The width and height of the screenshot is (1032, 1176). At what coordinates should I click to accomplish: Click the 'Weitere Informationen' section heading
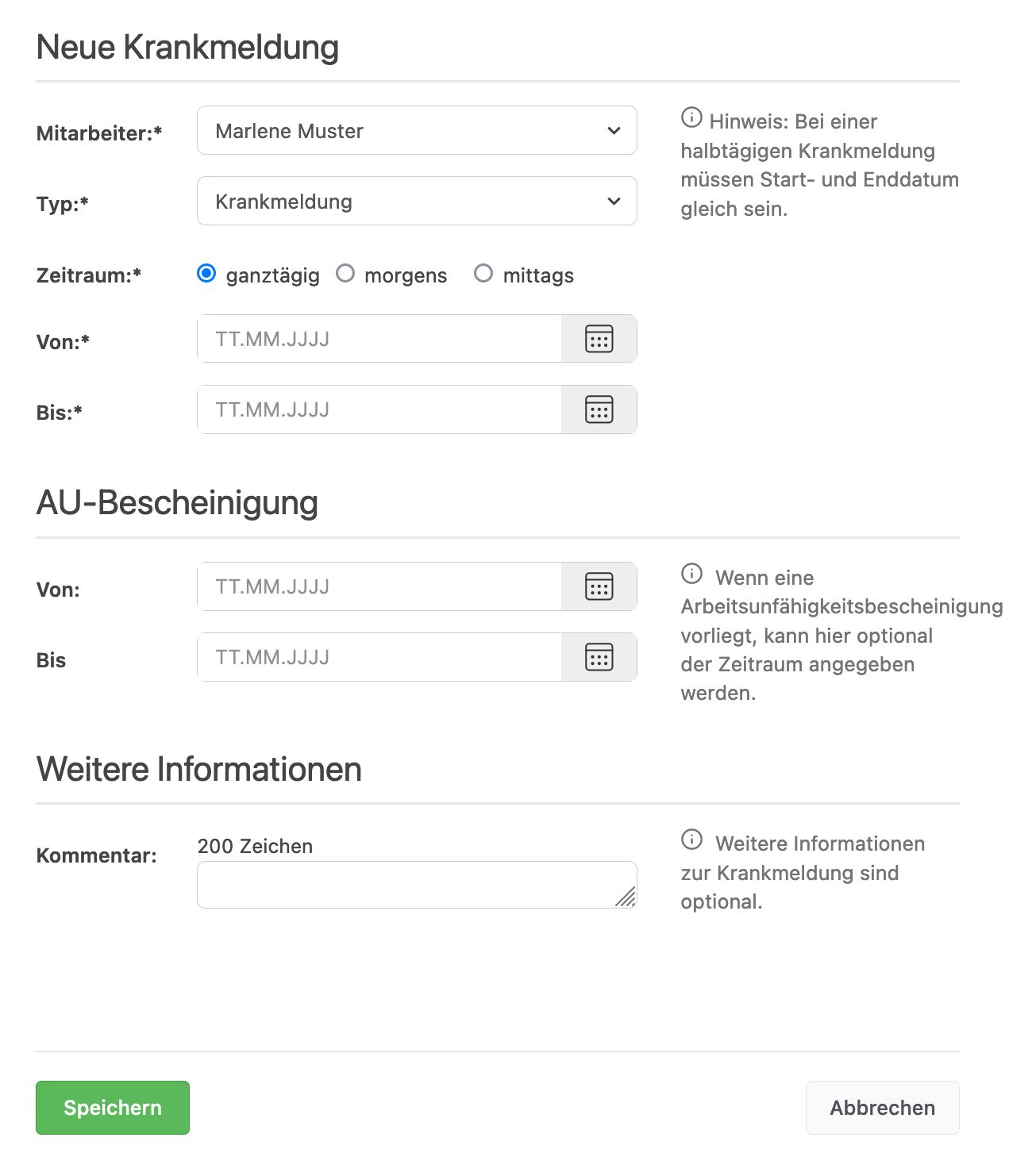[199, 769]
